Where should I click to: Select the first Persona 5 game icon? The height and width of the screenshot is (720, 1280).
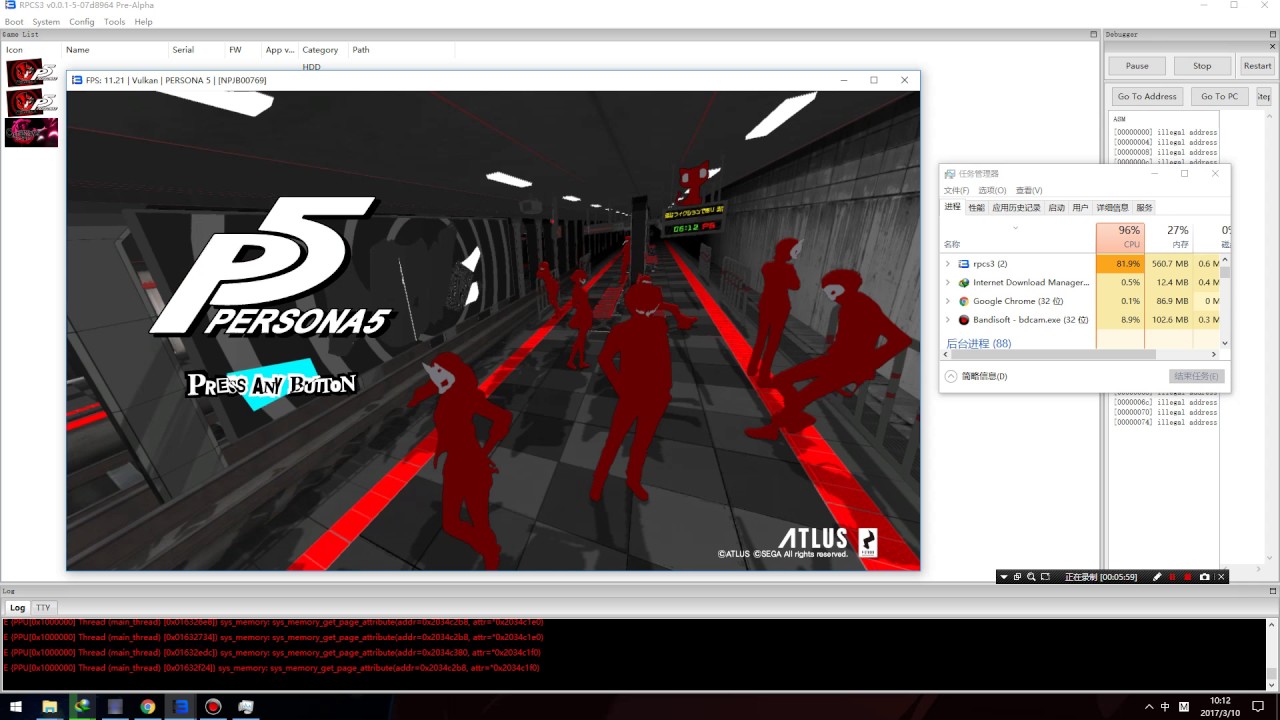32,73
